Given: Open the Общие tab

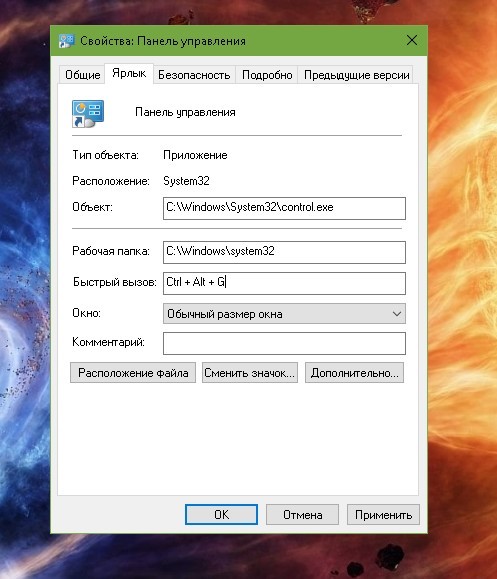Looking at the screenshot, I should pos(83,75).
